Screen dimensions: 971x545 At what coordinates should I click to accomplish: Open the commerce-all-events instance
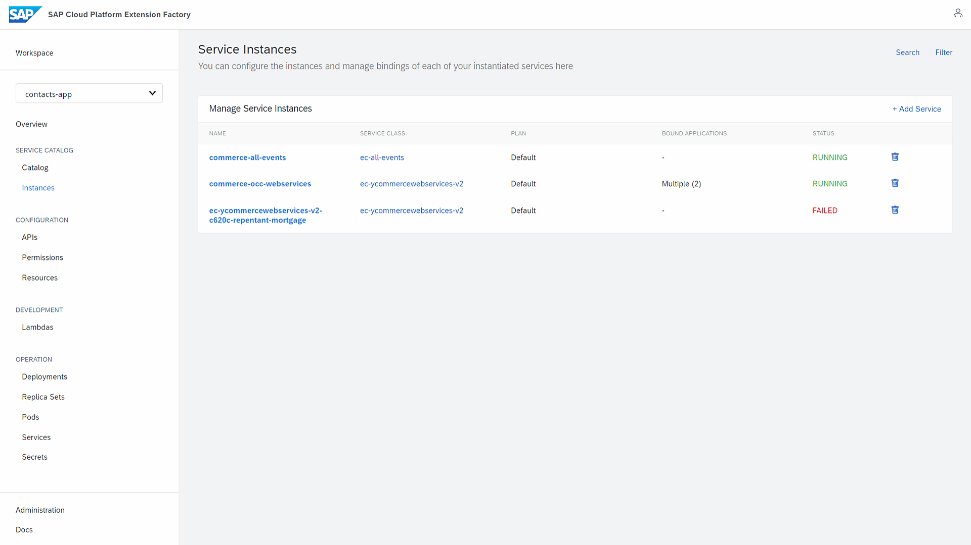pyautogui.click(x=247, y=157)
